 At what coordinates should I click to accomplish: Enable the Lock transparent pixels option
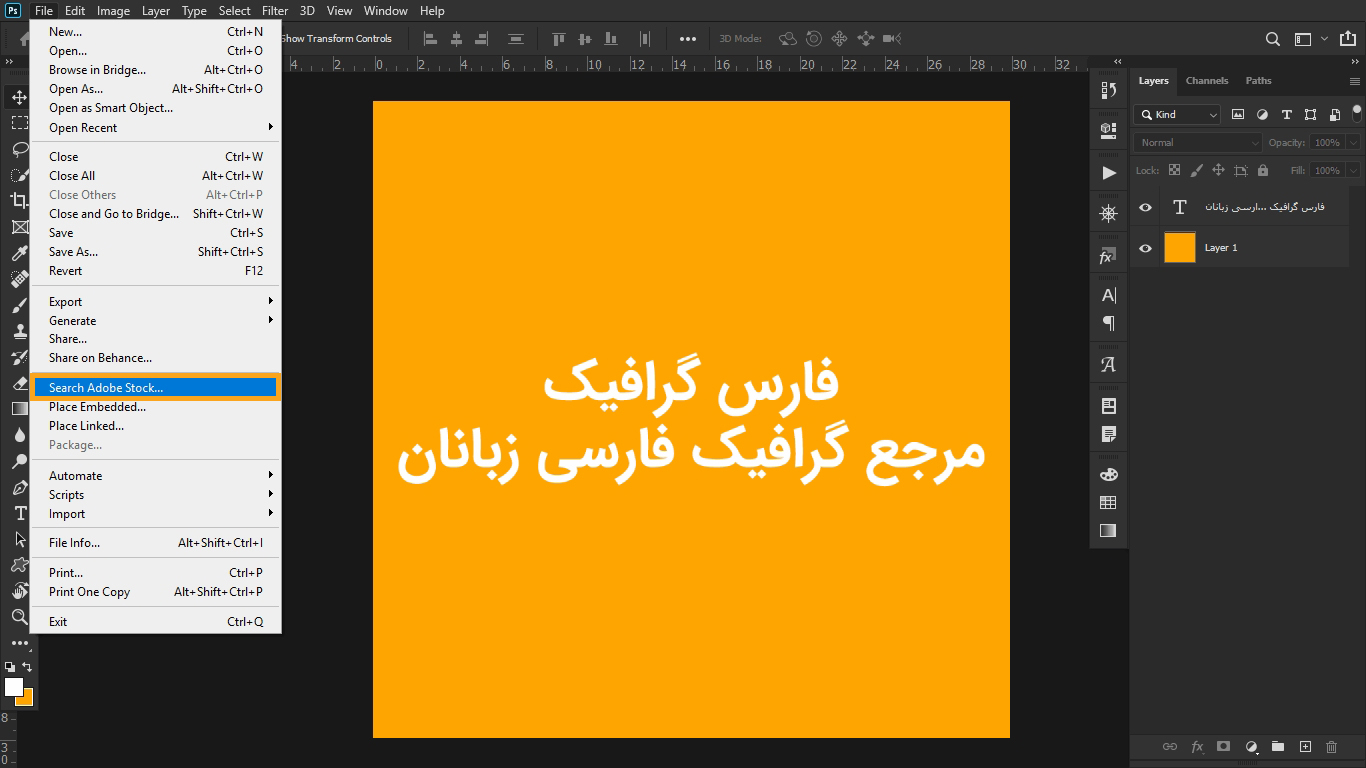(1173, 170)
